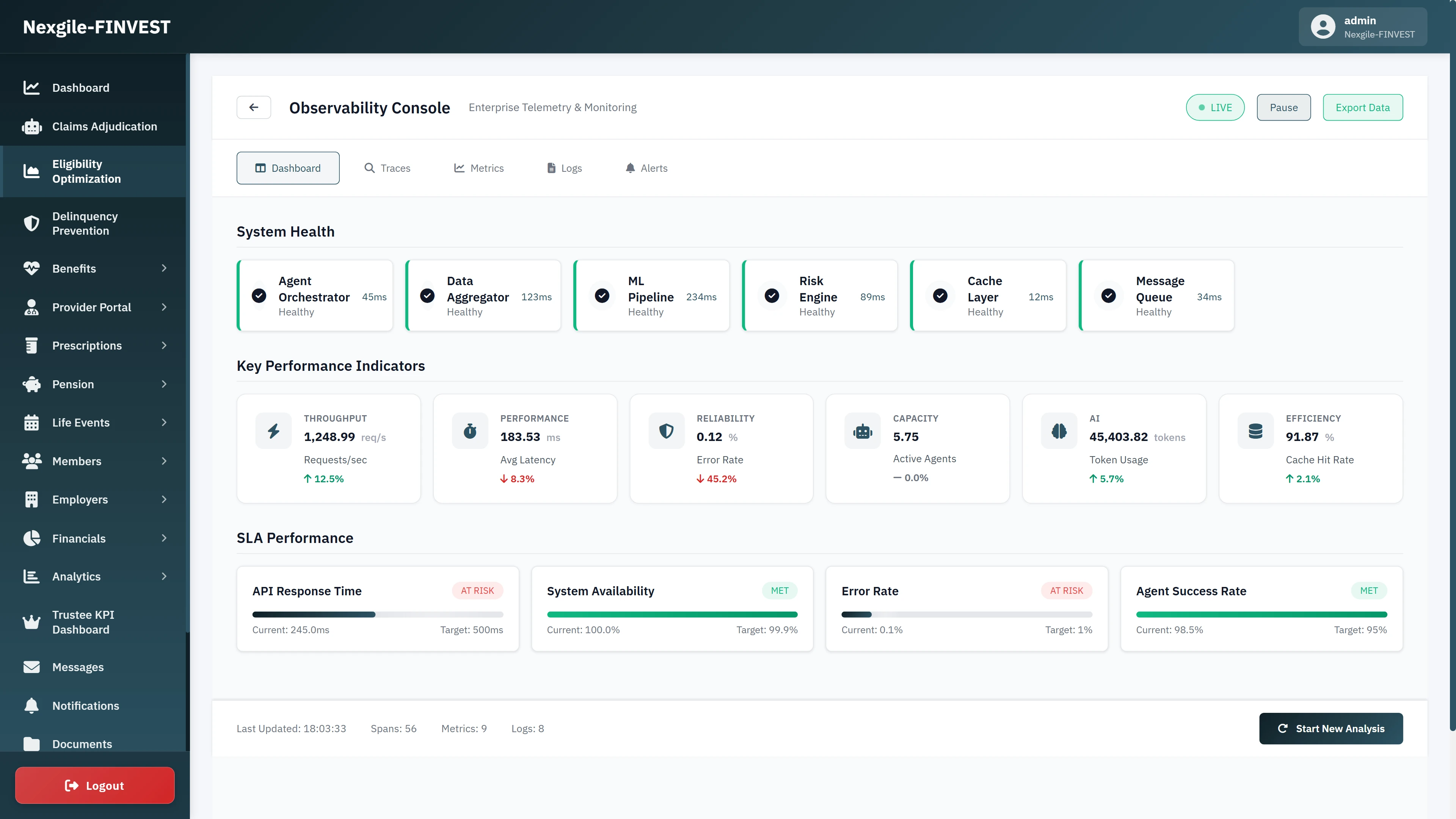Screen dimensions: 1456x819
Task: Click the back arrow next to Observability Console
Action: click(x=253, y=107)
